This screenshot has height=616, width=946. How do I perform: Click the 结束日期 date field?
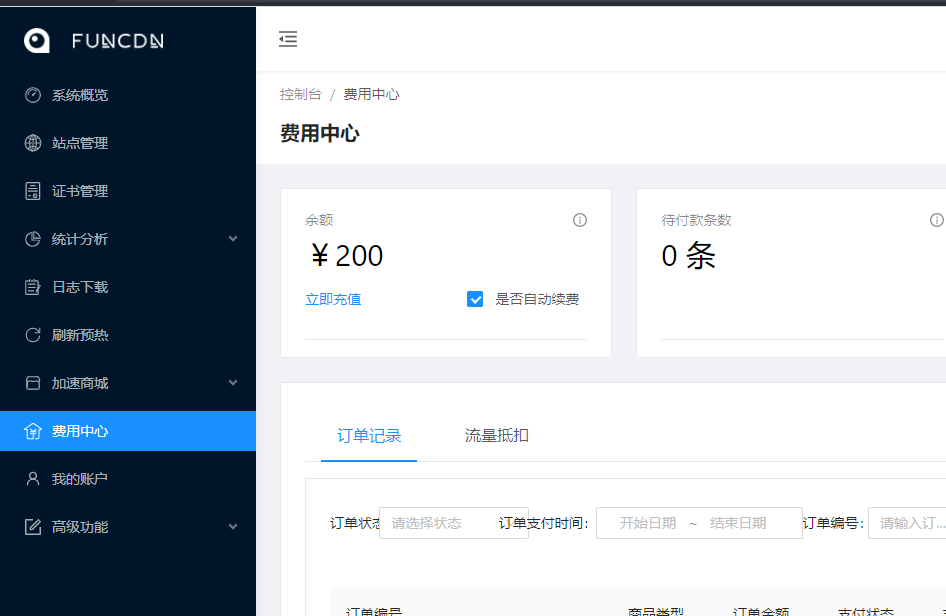coord(738,523)
